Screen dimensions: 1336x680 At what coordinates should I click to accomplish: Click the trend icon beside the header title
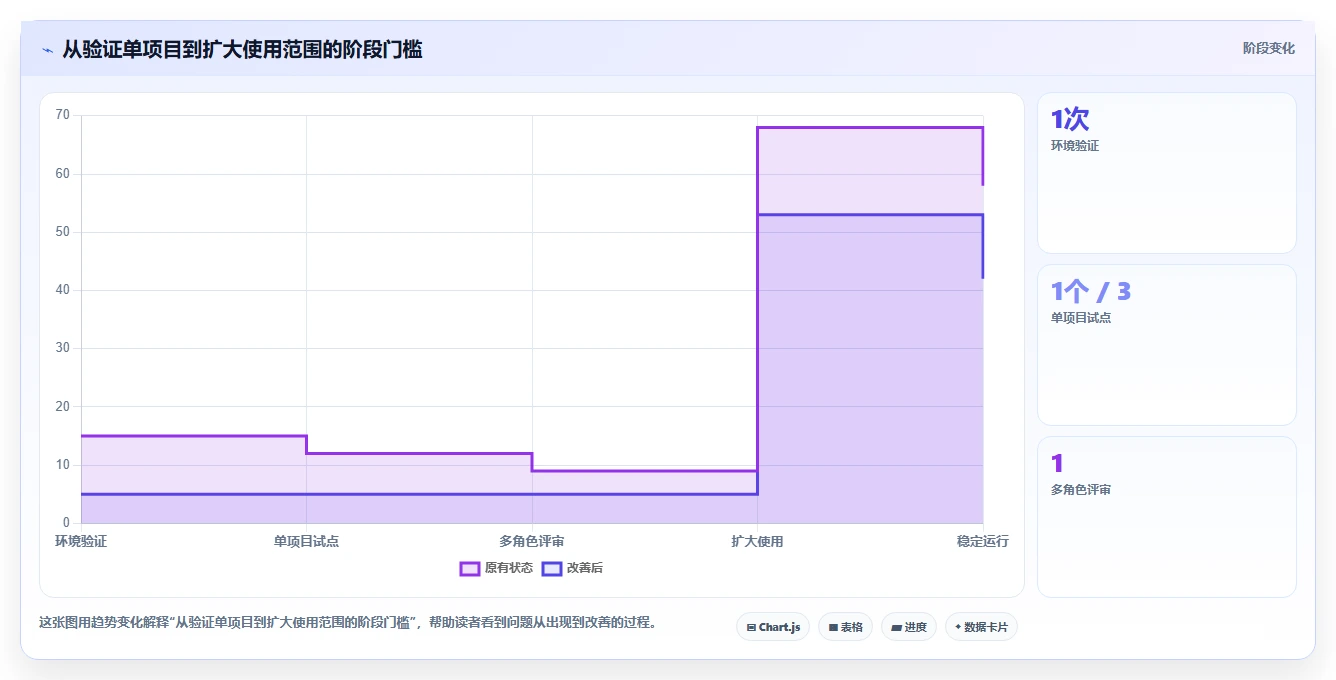pyautogui.click(x=47, y=49)
